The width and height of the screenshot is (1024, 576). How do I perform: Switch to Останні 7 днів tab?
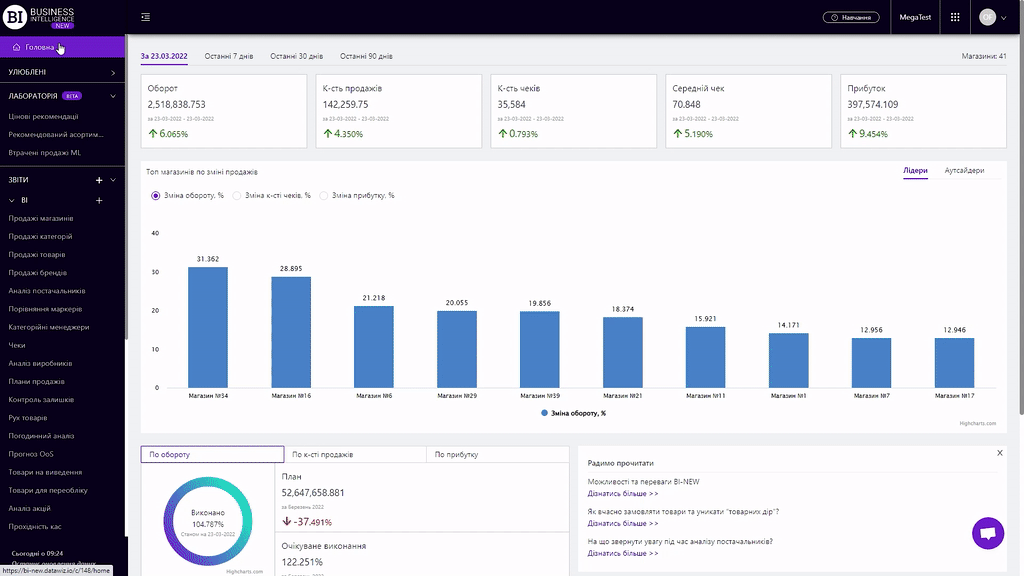tap(228, 56)
